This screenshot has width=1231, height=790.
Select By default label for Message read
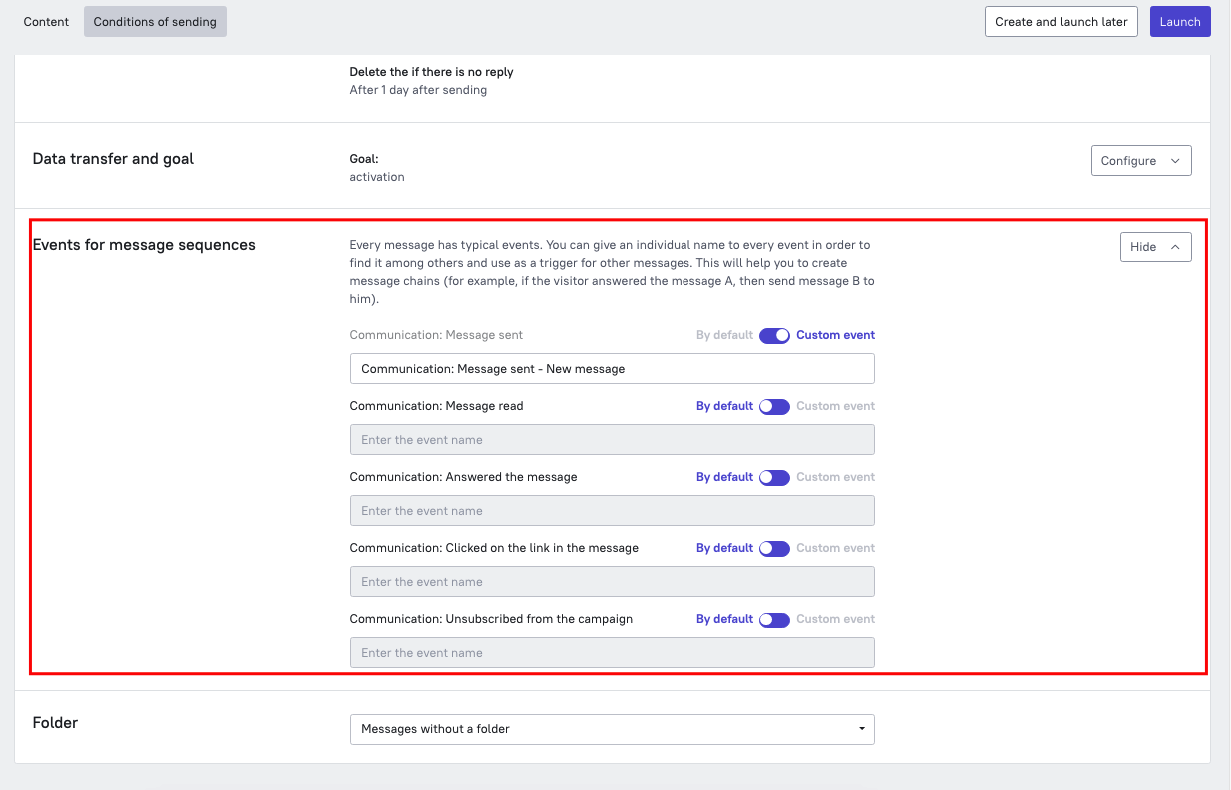point(724,407)
